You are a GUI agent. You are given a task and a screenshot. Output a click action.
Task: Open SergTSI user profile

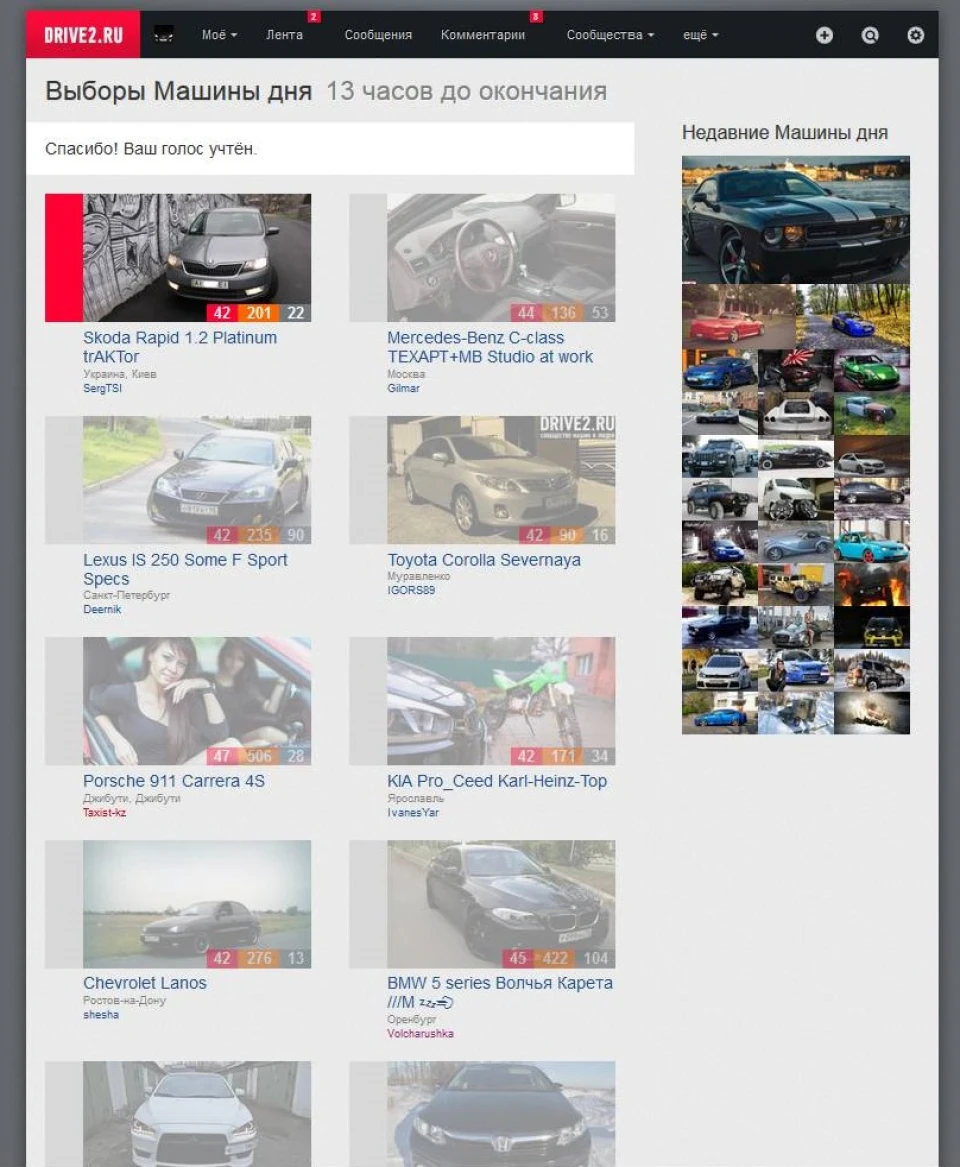(x=102, y=389)
